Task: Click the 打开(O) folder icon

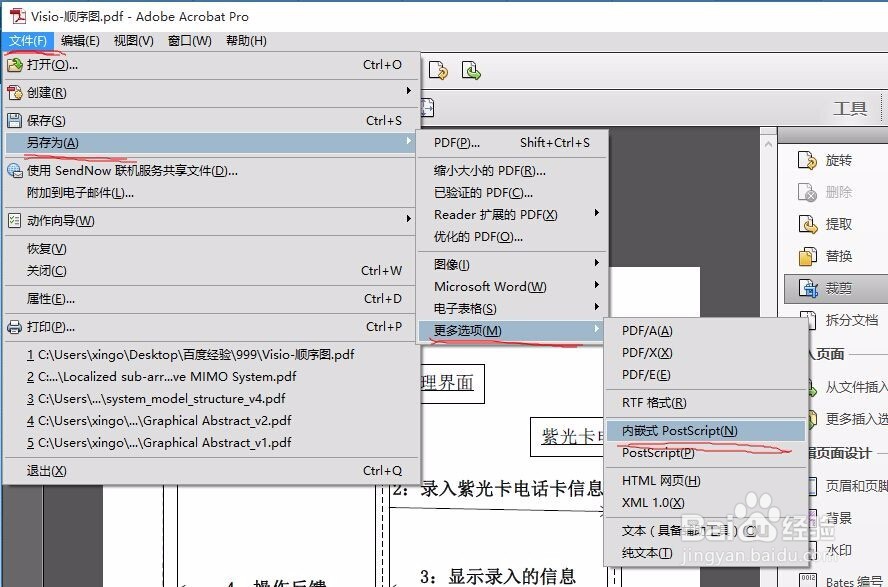Action: 14,65
